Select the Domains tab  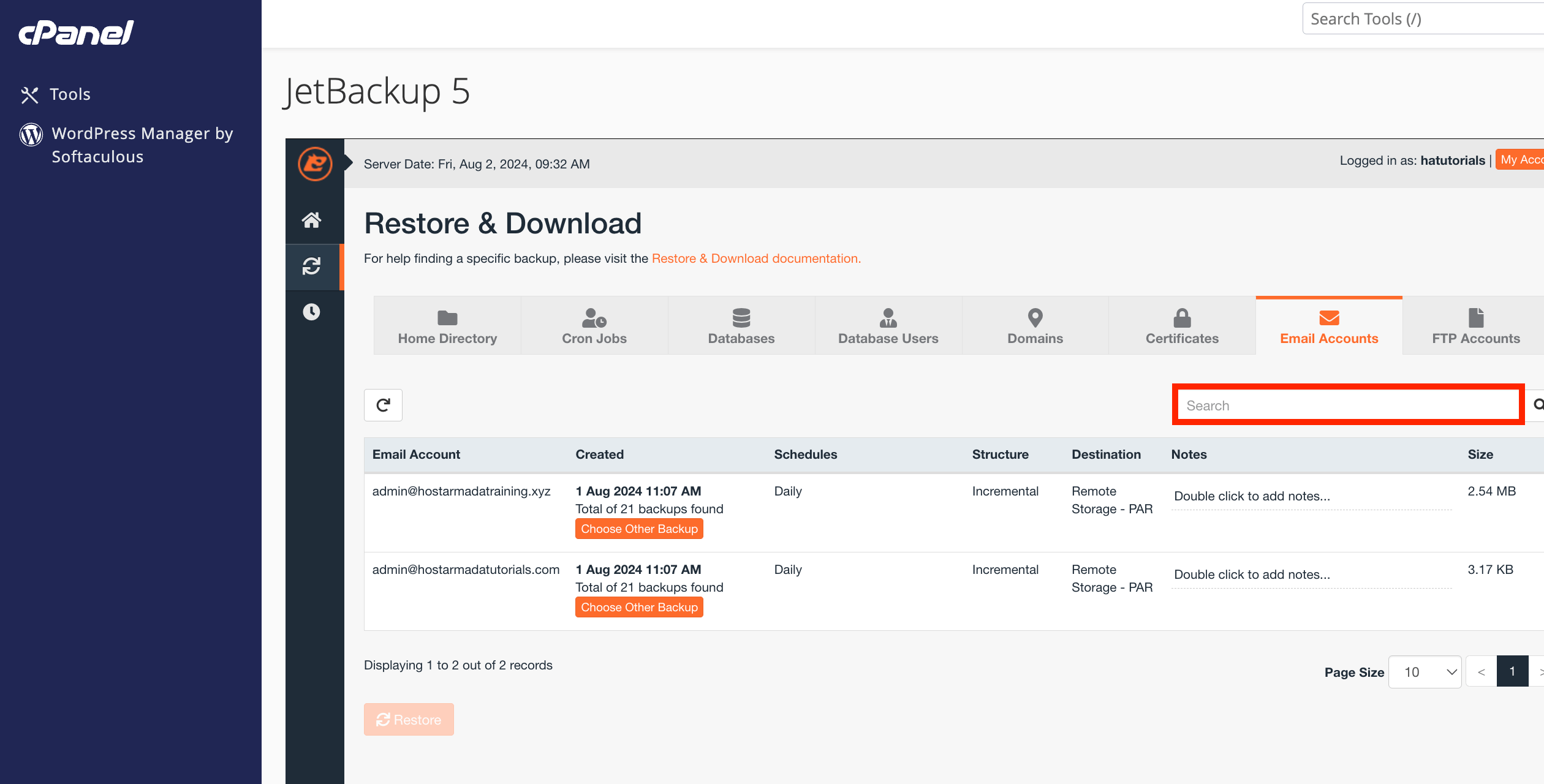[x=1035, y=326]
